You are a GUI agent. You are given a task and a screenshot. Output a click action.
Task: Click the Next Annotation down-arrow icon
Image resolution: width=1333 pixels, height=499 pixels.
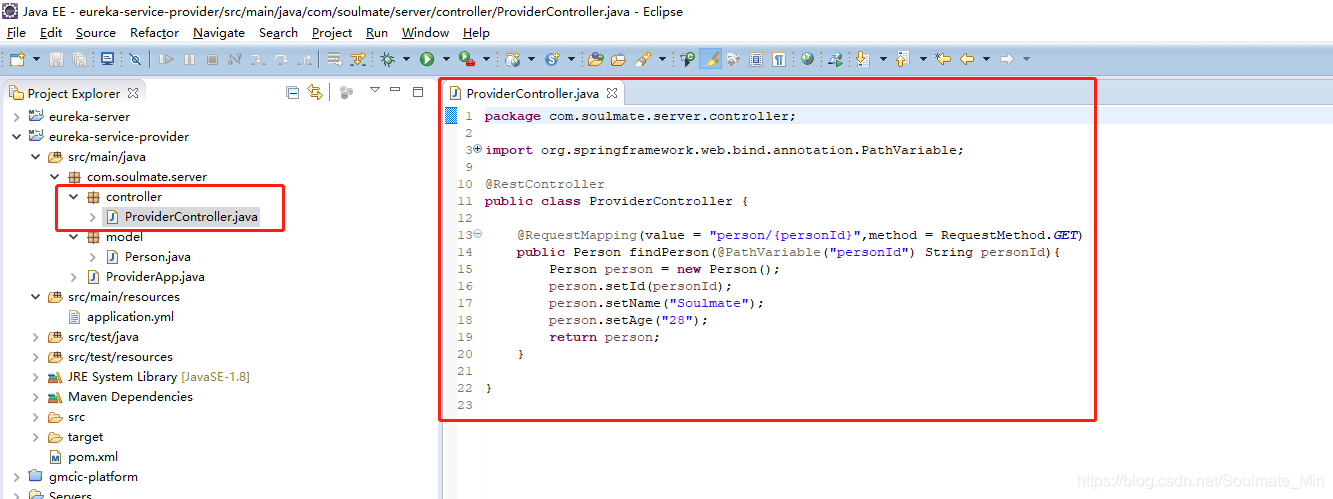coord(863,60)
